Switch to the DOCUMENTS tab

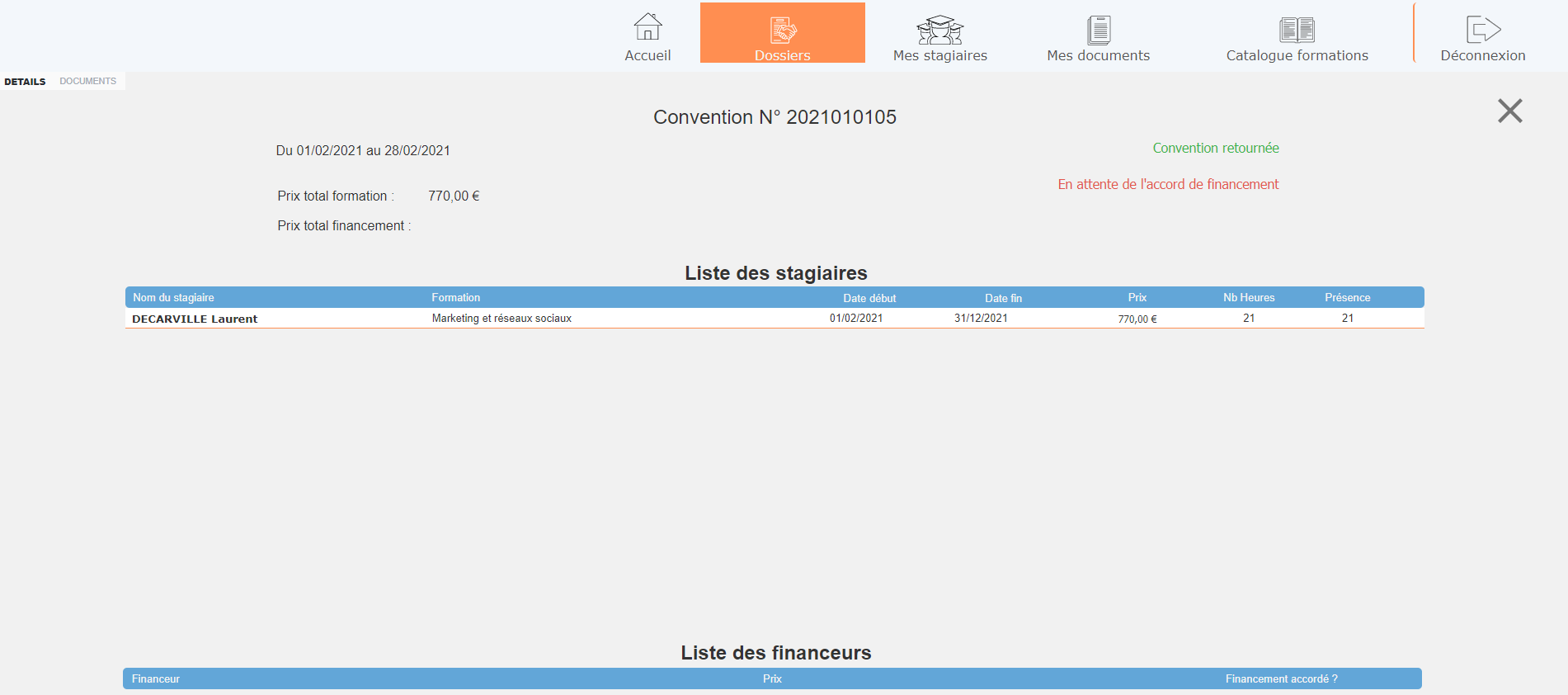(87, 81)
